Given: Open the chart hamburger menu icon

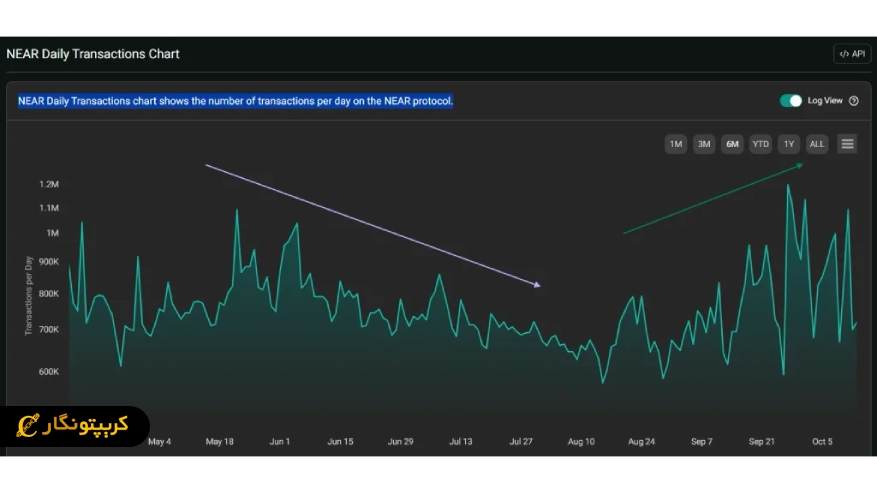Looking at the screenshot, I should (847, 144).
